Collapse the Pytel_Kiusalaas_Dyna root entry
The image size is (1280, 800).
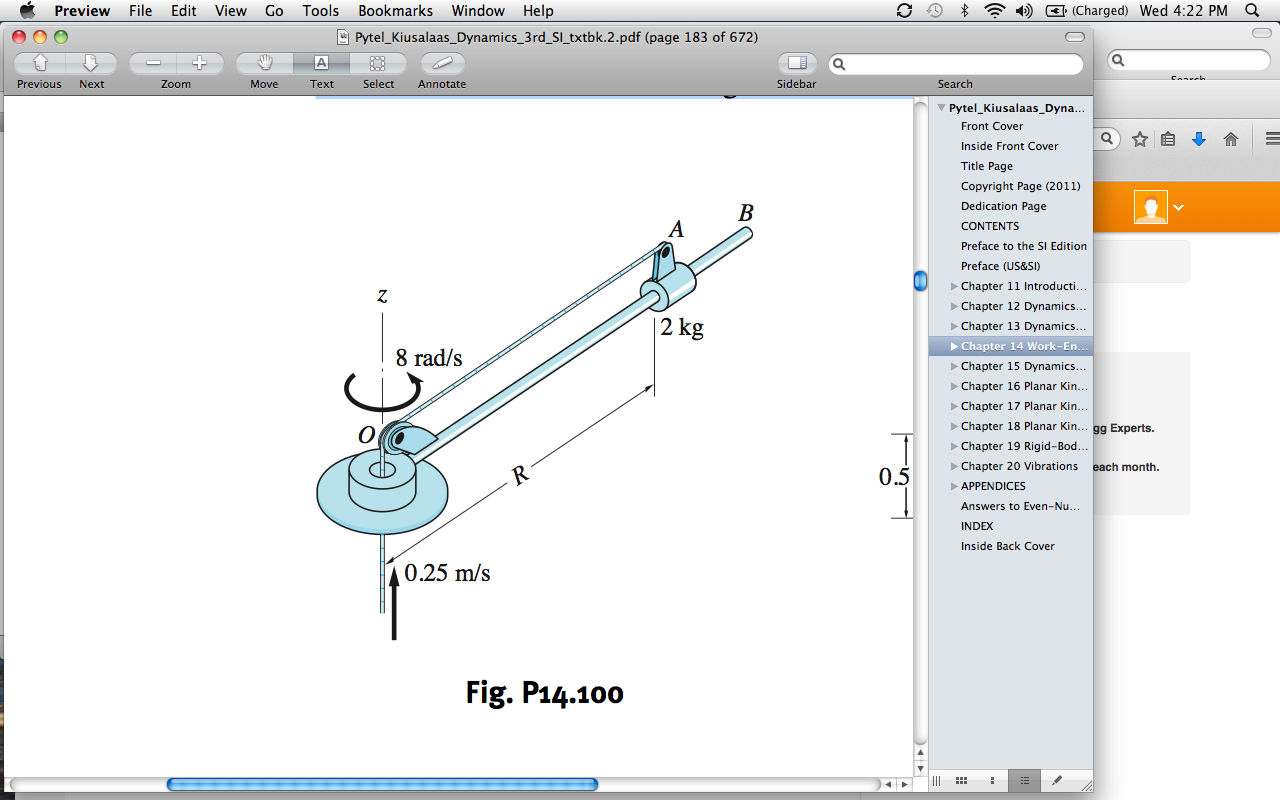tap(941, 107)
